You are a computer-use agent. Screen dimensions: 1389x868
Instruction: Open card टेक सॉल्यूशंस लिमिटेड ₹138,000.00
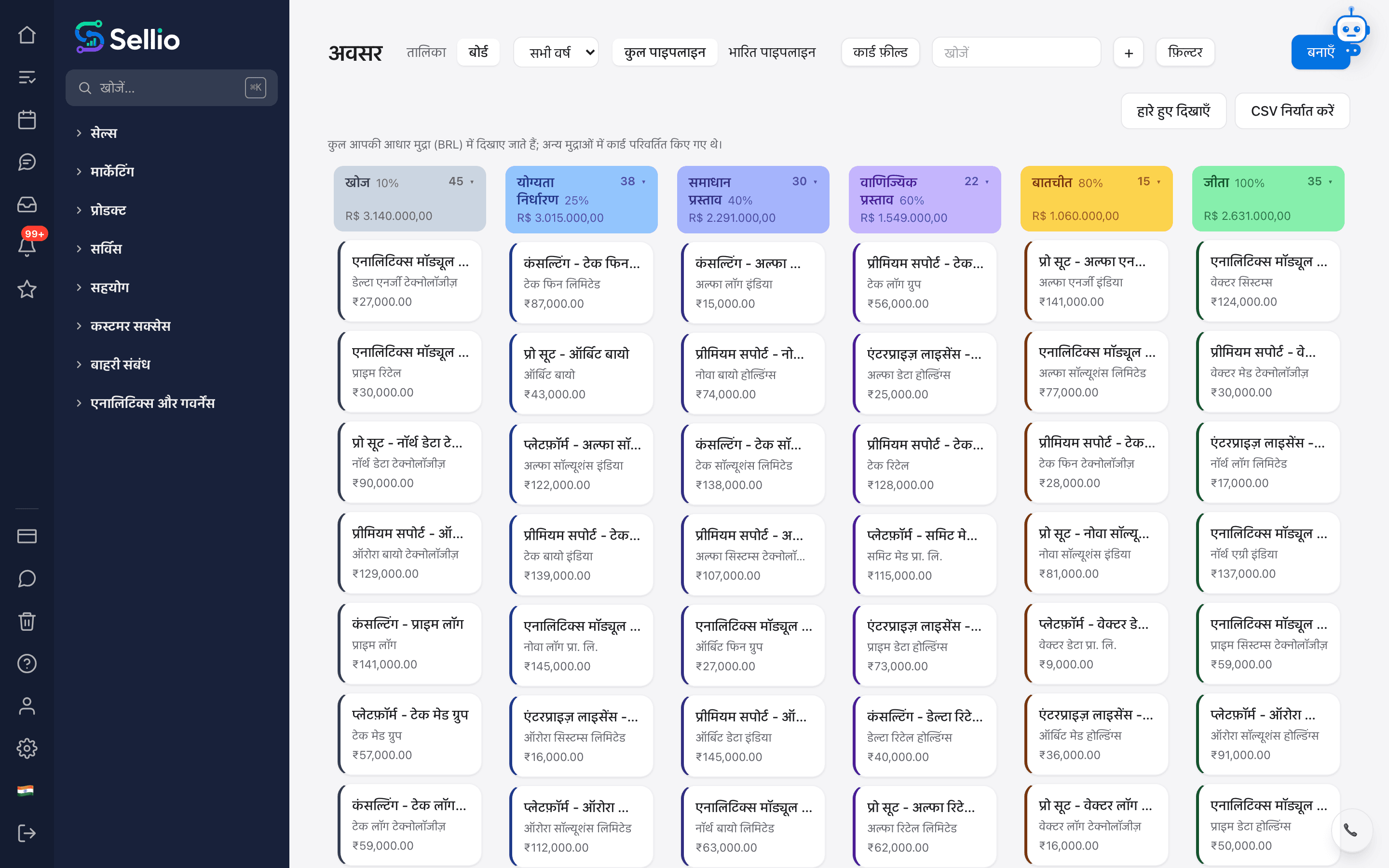(753, 464)
